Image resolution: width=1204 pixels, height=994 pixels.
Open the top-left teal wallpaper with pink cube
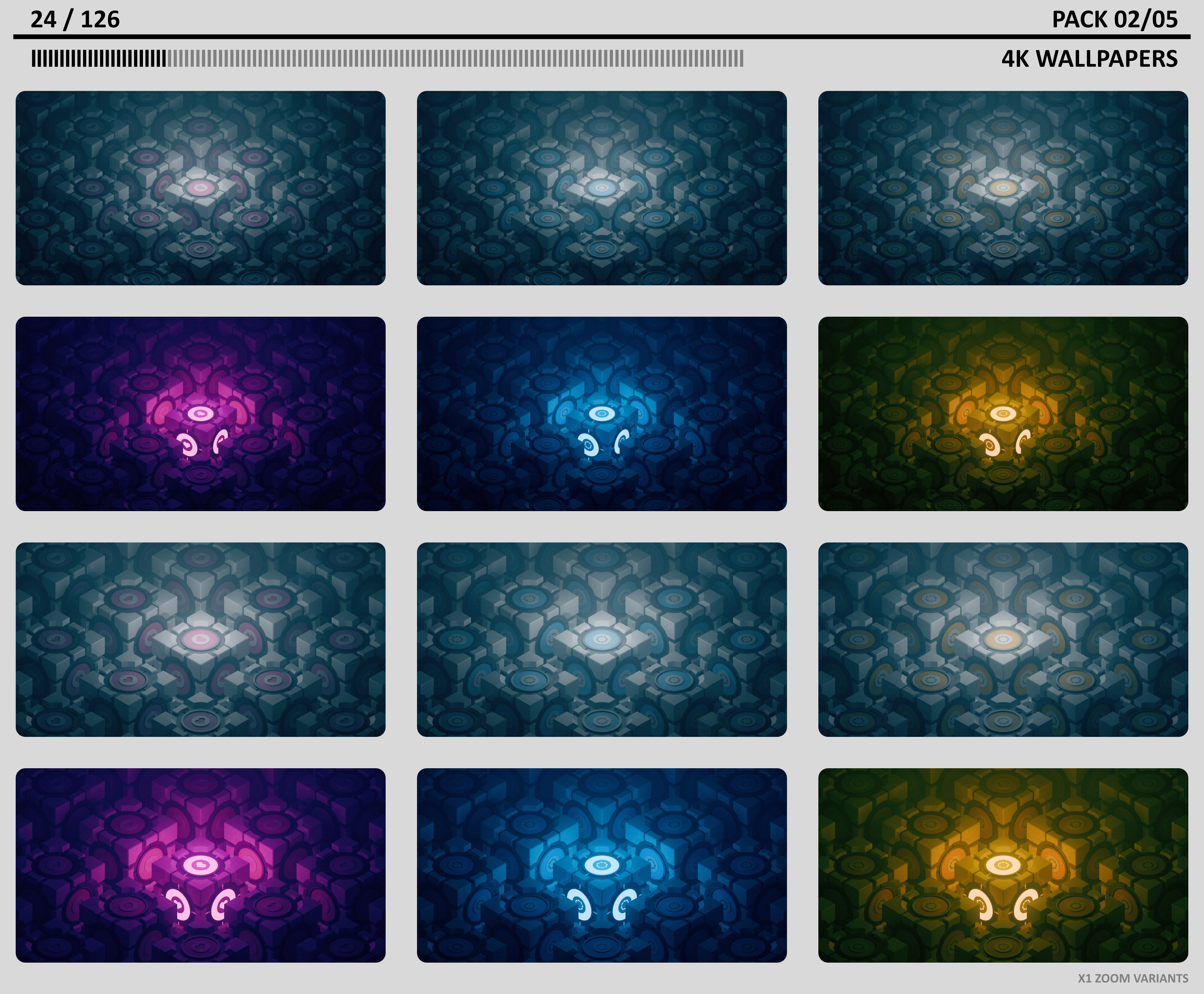[x=200, y=188]
